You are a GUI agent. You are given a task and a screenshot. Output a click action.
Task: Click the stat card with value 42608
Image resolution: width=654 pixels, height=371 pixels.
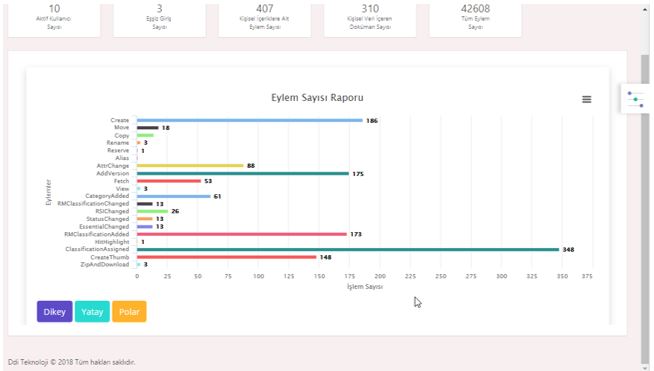tap(475, 19)
